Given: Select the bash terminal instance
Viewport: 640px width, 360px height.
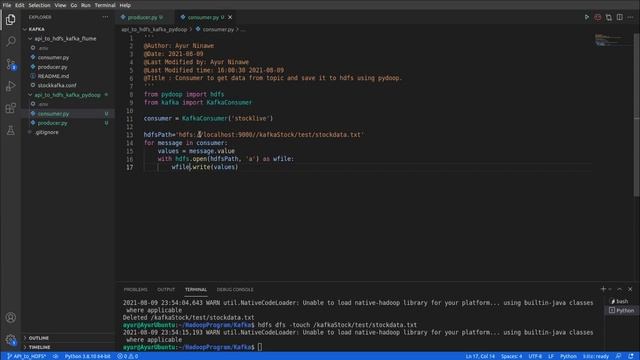Looking at the screenshot, I should pyautogui.click(x=621, y=301).
